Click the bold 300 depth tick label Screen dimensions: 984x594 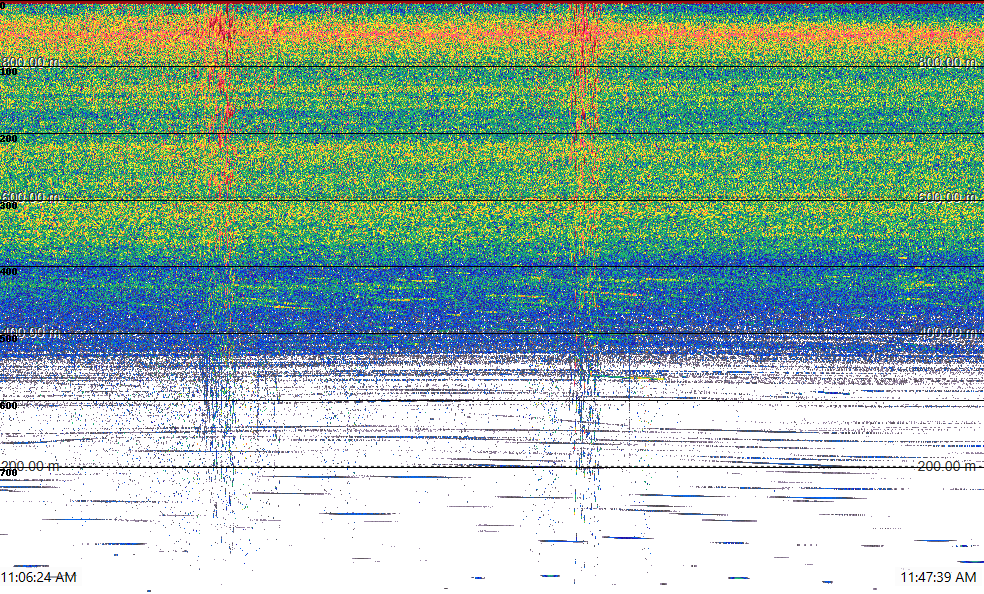pos(9,206)
